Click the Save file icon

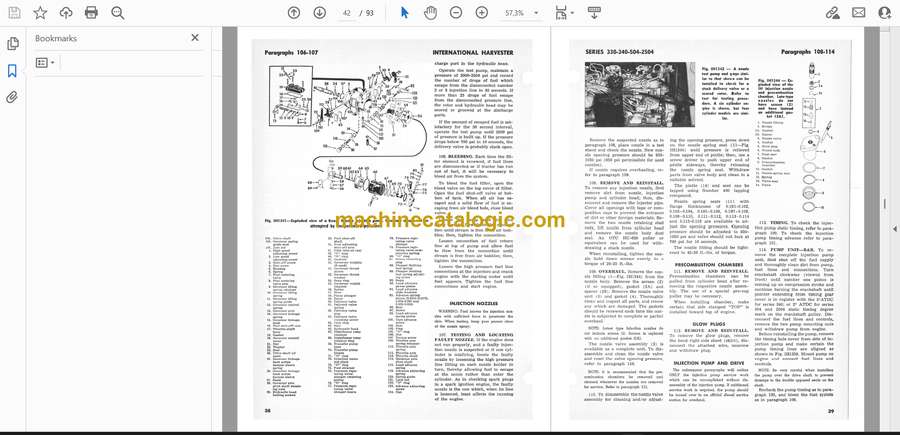(14, 13)
